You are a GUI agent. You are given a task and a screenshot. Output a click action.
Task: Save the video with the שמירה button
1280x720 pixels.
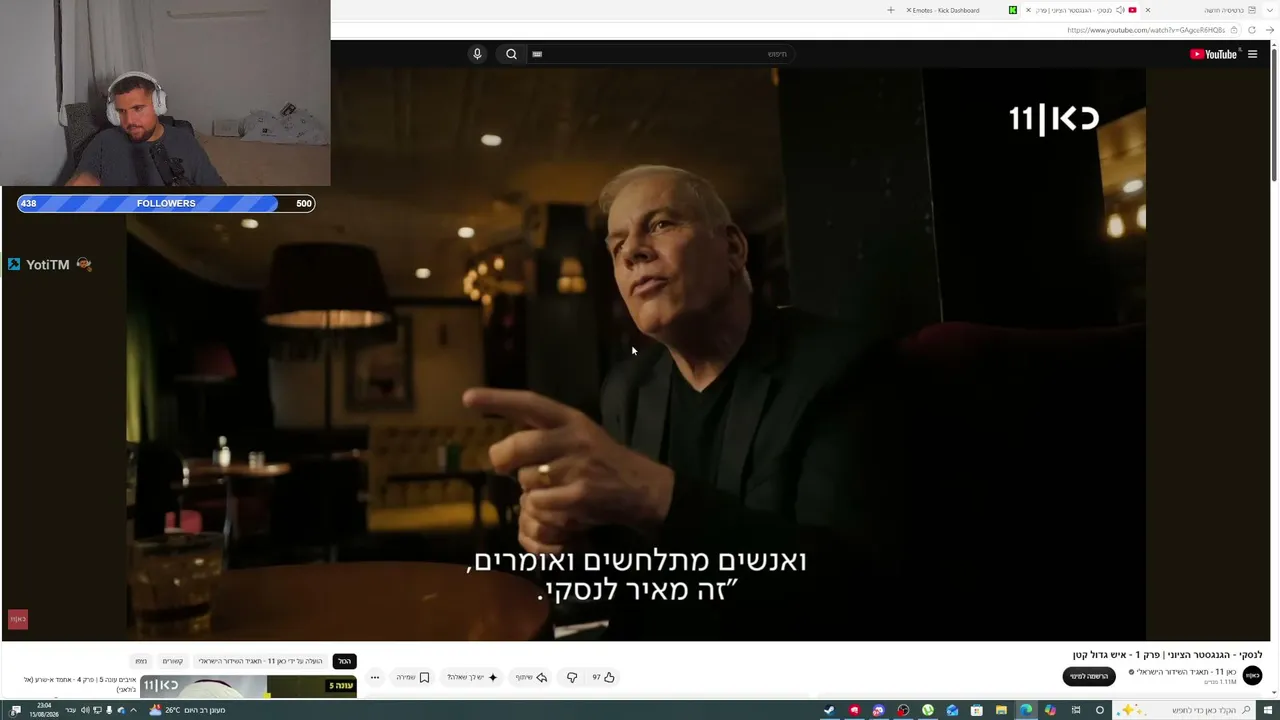coord(412,677)
